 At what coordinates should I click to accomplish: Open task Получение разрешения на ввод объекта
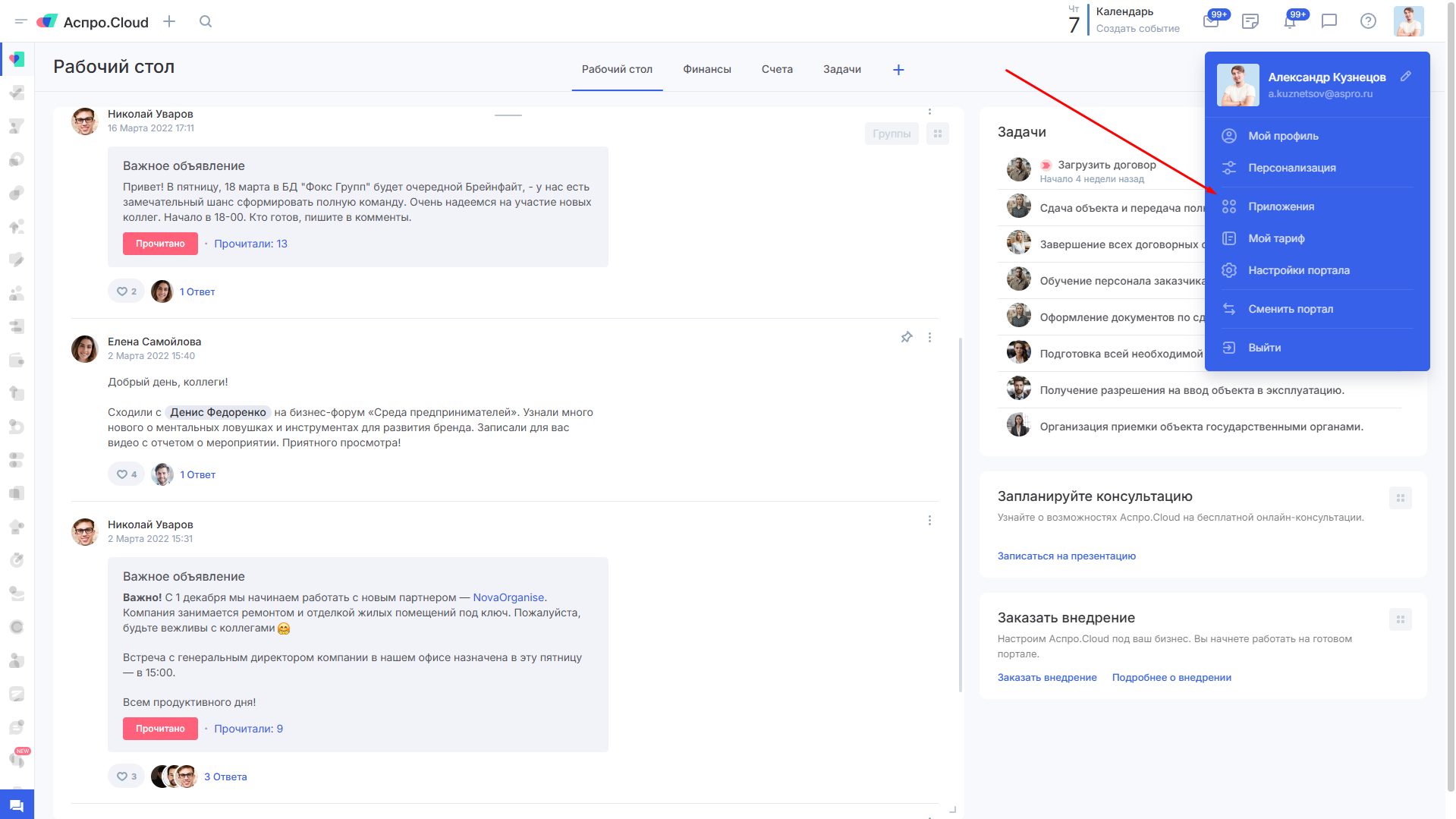[1192, 390]
